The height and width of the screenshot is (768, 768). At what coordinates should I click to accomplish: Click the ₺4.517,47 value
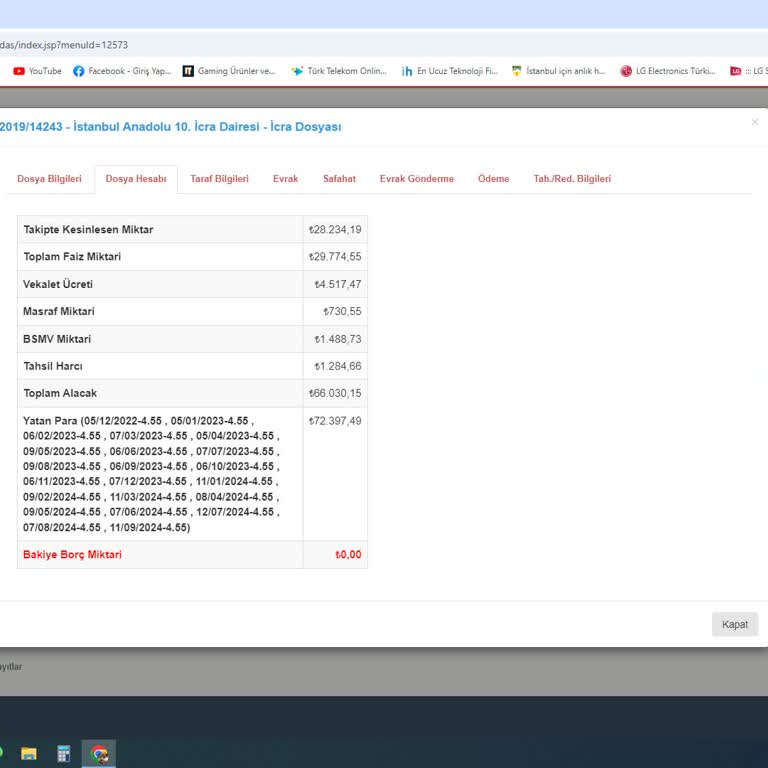point(338,284)
